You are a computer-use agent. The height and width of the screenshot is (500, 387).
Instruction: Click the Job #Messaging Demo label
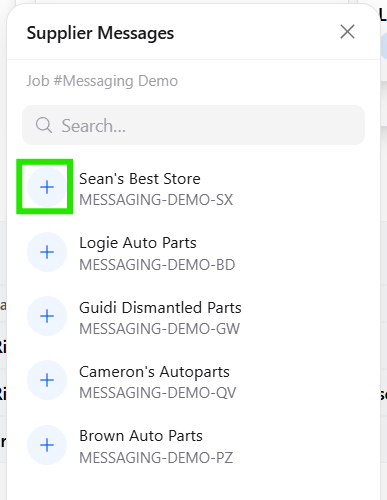click(102, 81)
